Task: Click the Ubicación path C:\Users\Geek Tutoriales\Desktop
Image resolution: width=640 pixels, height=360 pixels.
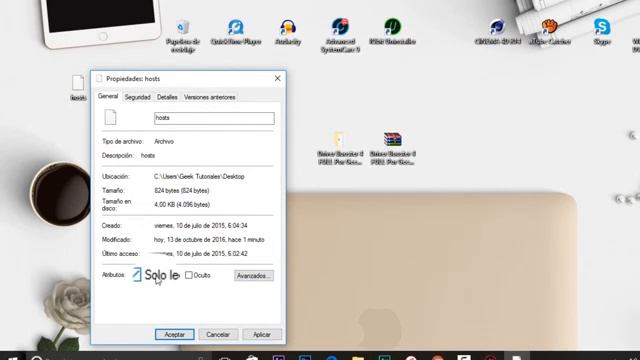Action: click(199, 176)
